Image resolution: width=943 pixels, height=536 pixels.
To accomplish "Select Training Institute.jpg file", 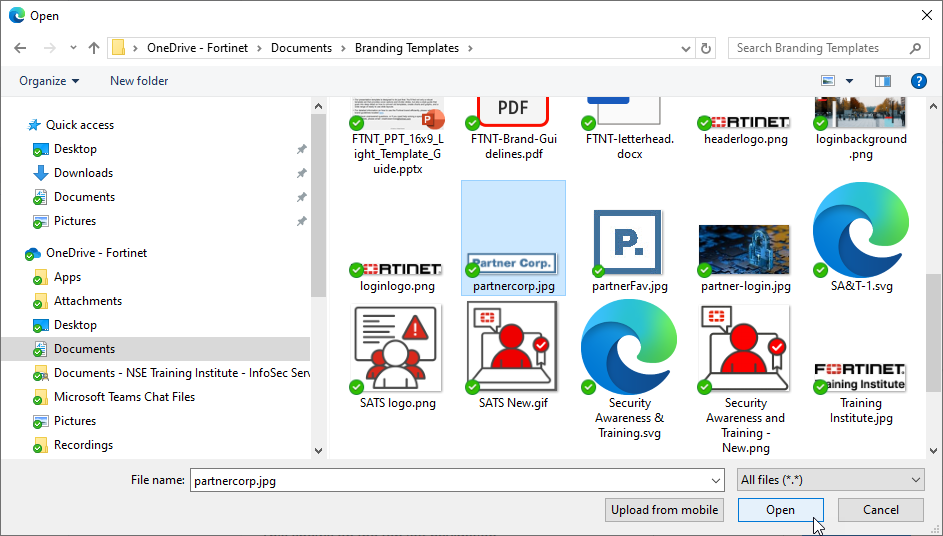I will (861, 393).
